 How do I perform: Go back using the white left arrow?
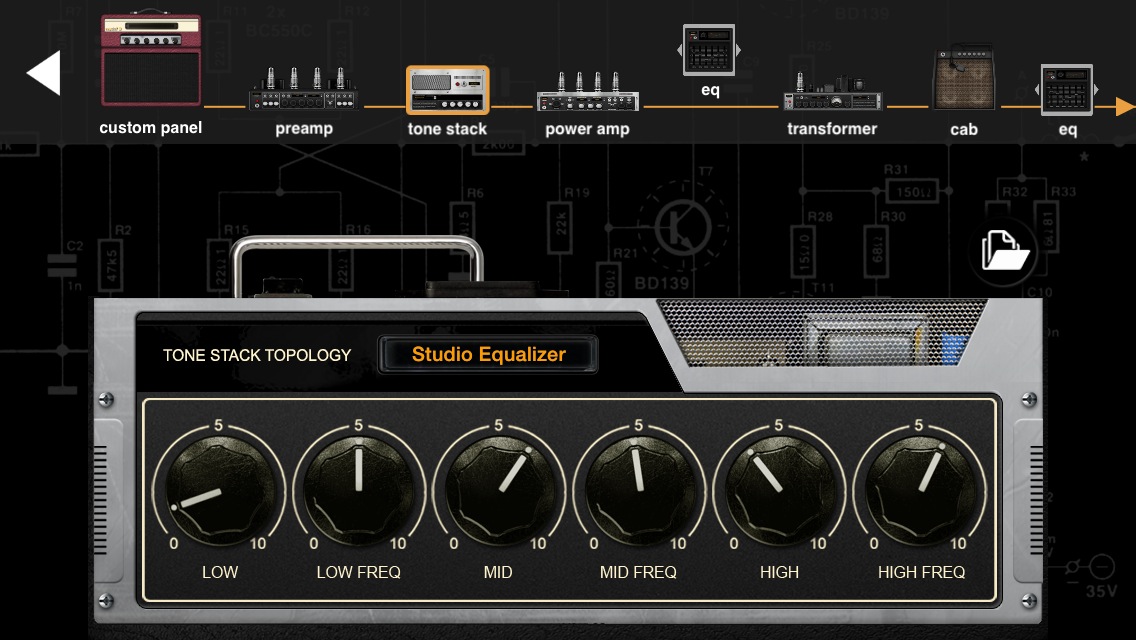44,74
